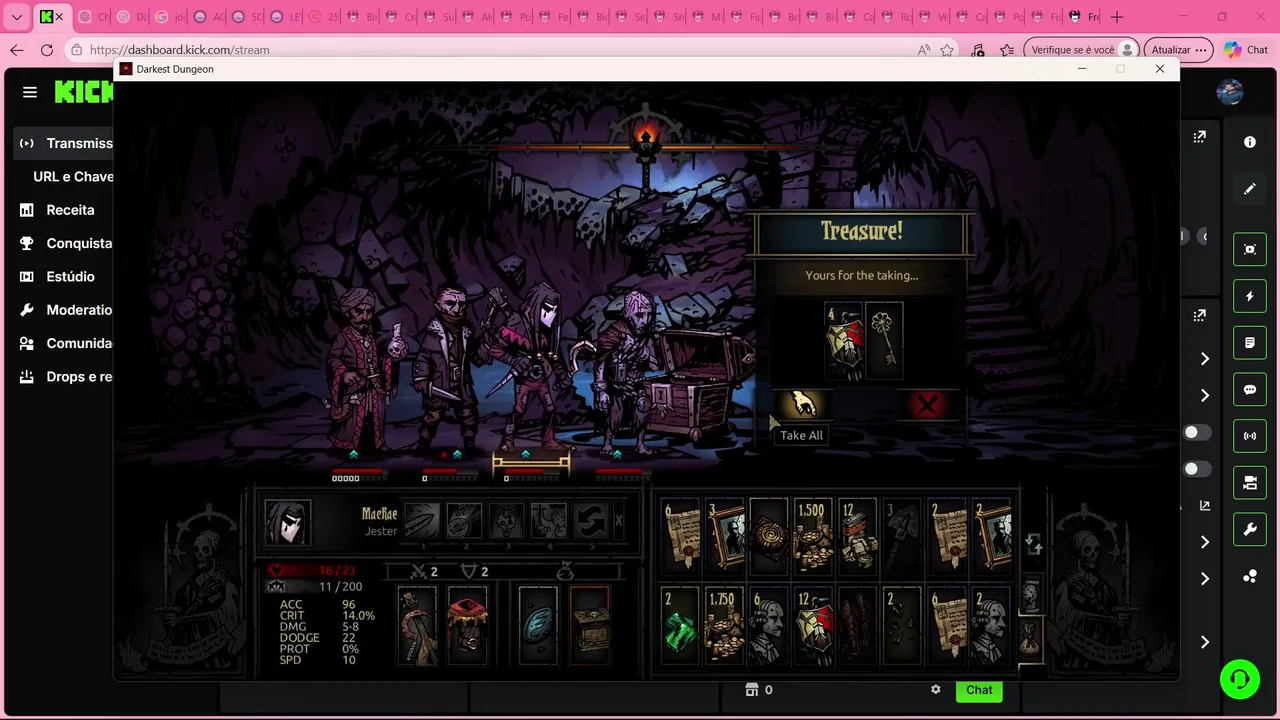Select the bust stack of 6 in inventory
The height and width of the screenshot is (720, 1280).
point(767,627)
